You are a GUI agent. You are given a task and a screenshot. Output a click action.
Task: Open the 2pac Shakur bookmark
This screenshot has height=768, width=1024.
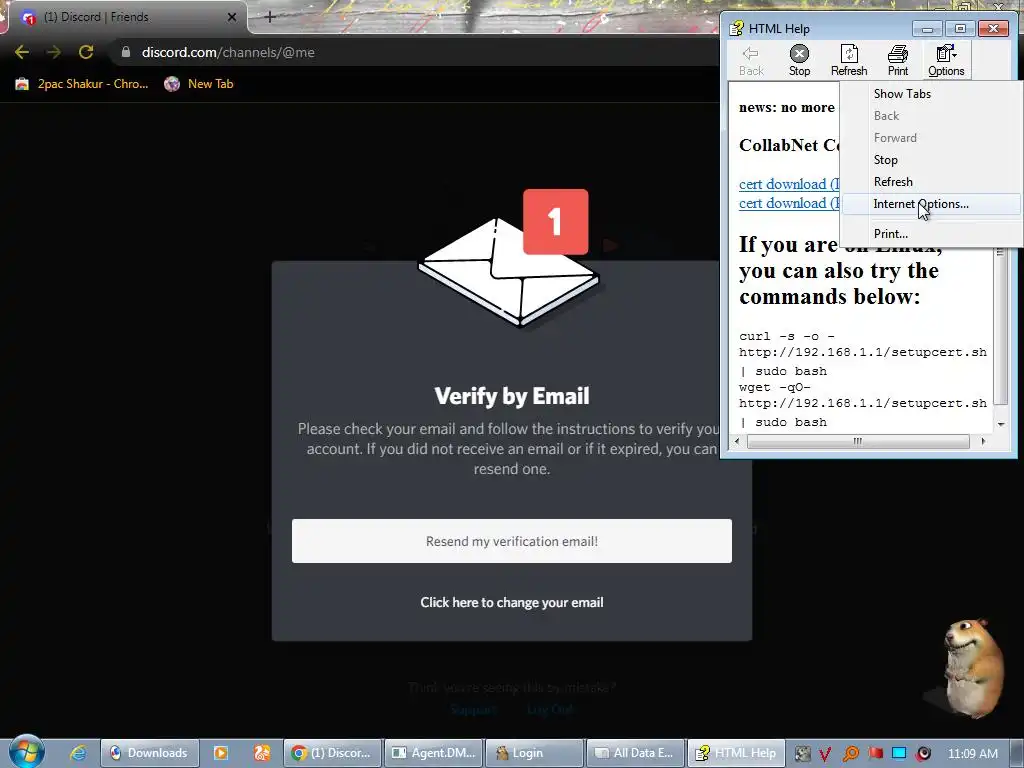tap(81, 84)
